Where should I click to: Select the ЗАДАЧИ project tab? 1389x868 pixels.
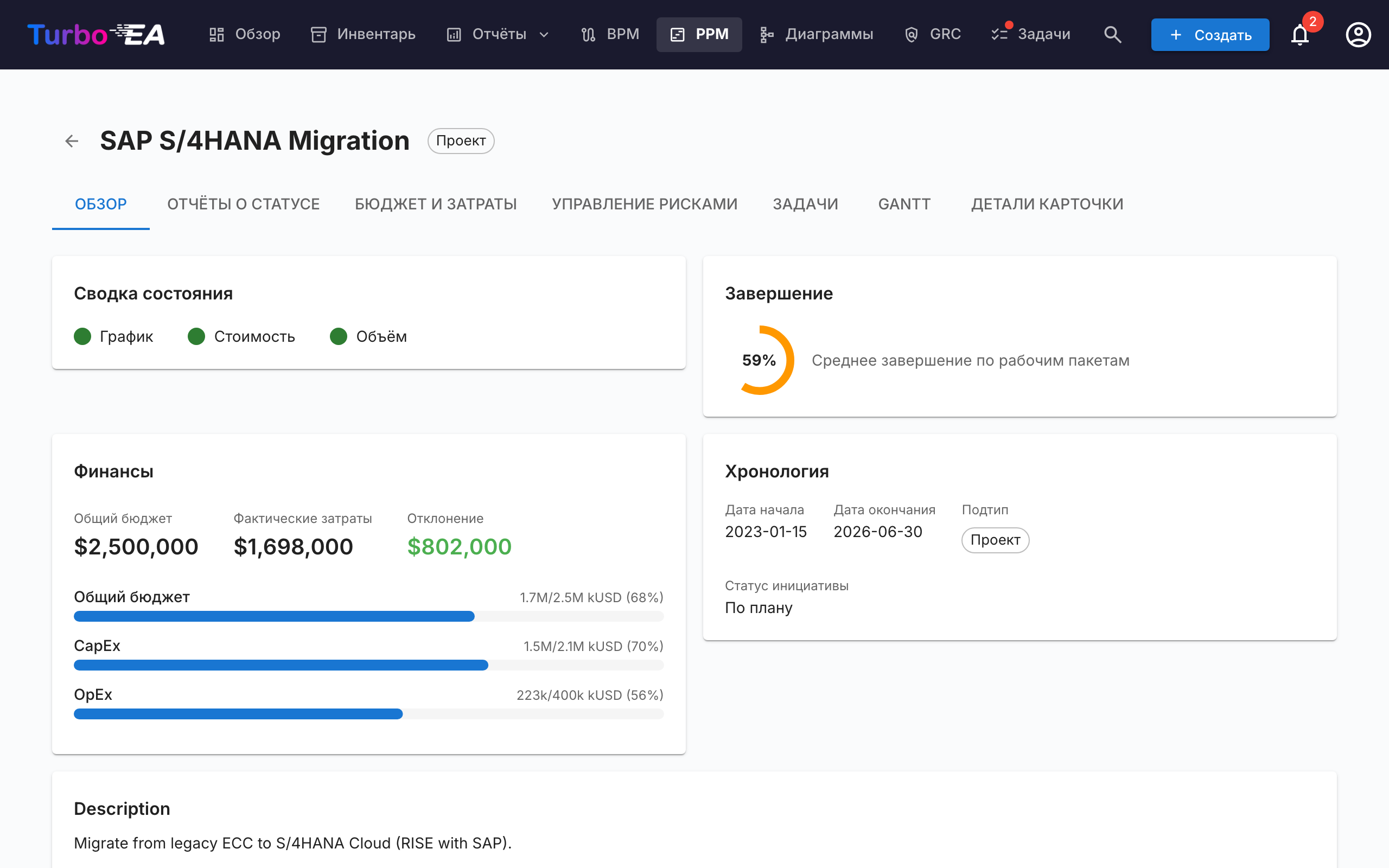point(805,204)
